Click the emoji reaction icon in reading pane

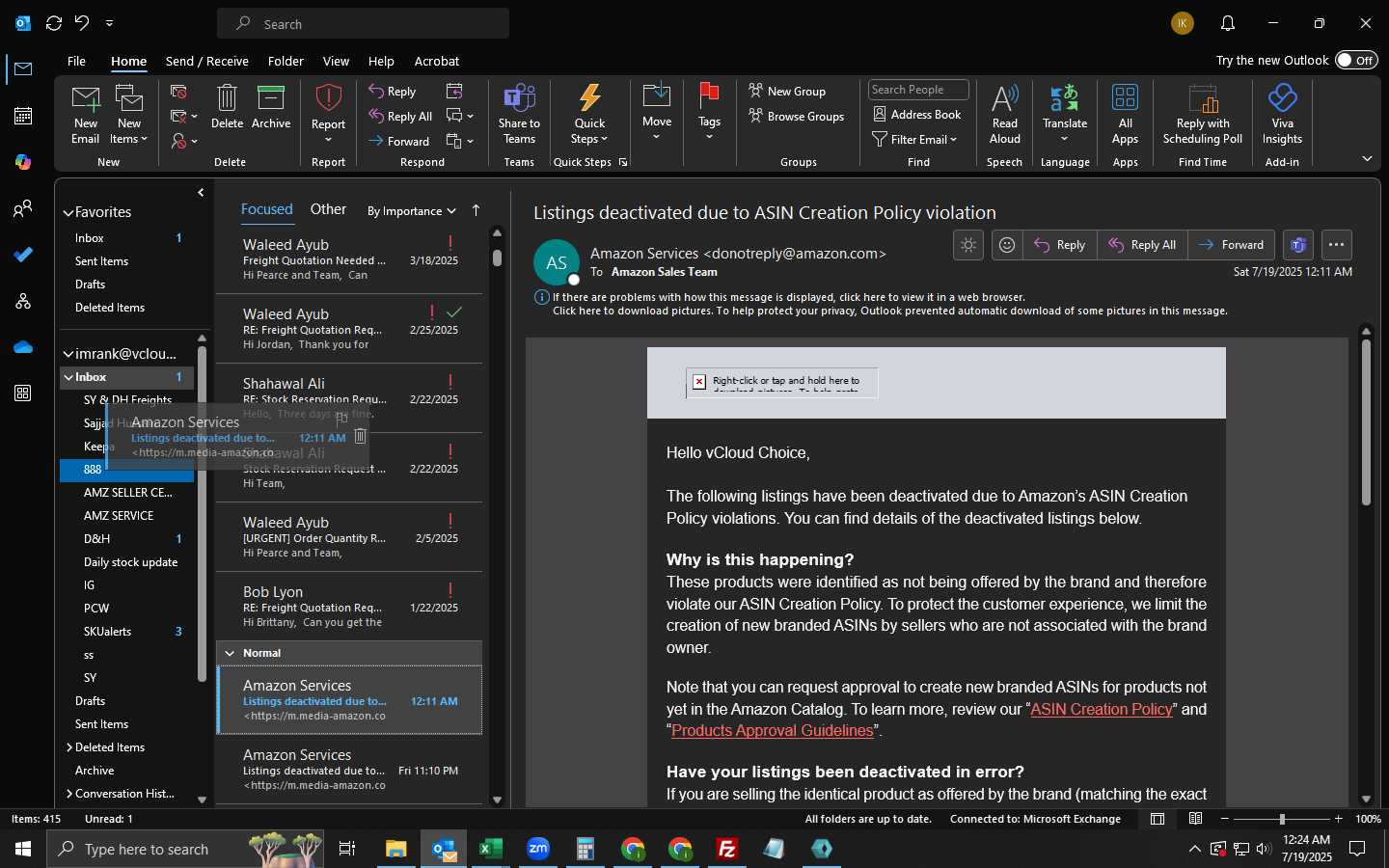[x=1007, y=245]
